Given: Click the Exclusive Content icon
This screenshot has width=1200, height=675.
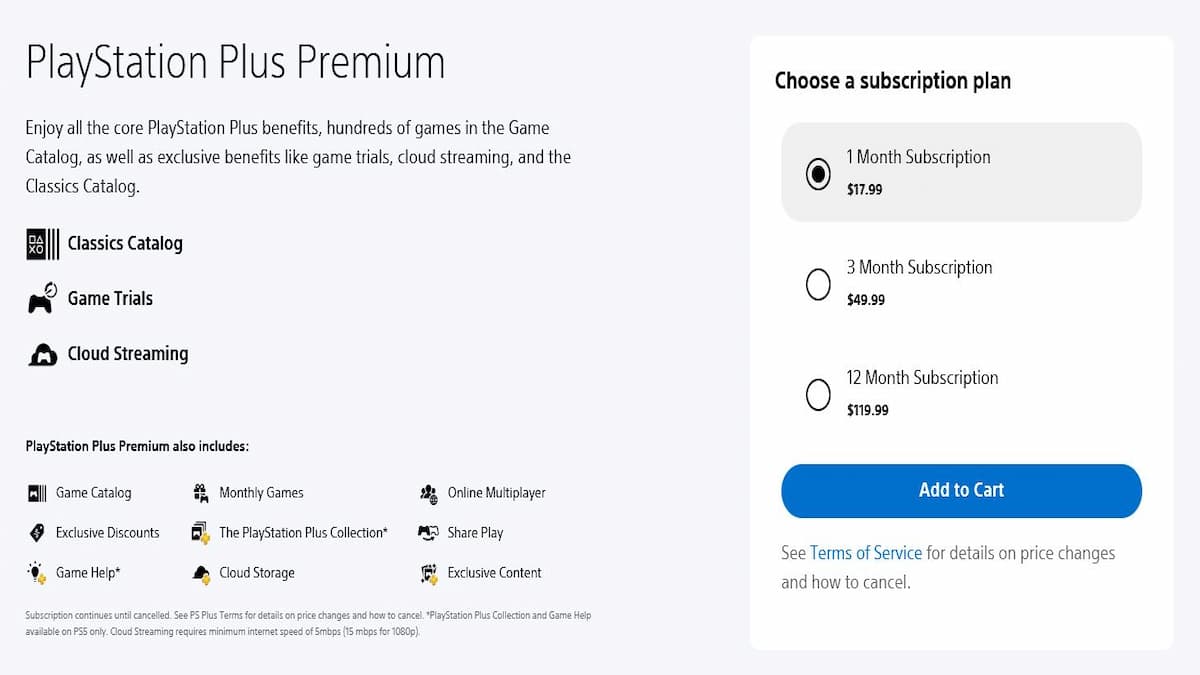Looking at the screenshot, I should tap(429, 573).
